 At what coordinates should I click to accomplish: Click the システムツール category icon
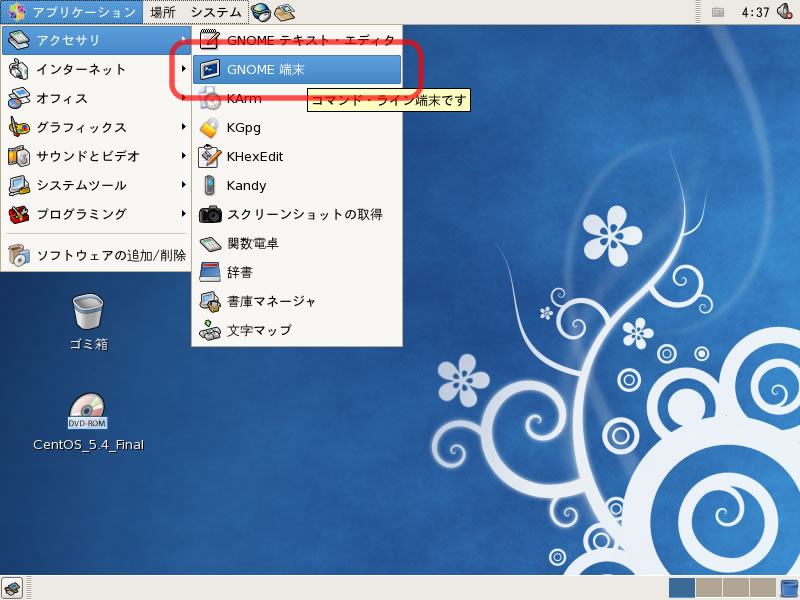click(19, 185)
